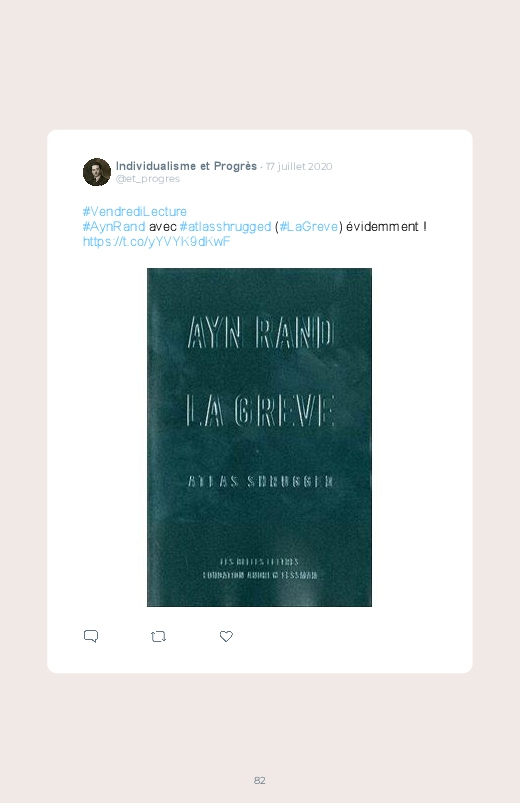Click the word avec in tweet text
The height and width of the screenshot is (803, 520).
(162, 226)
